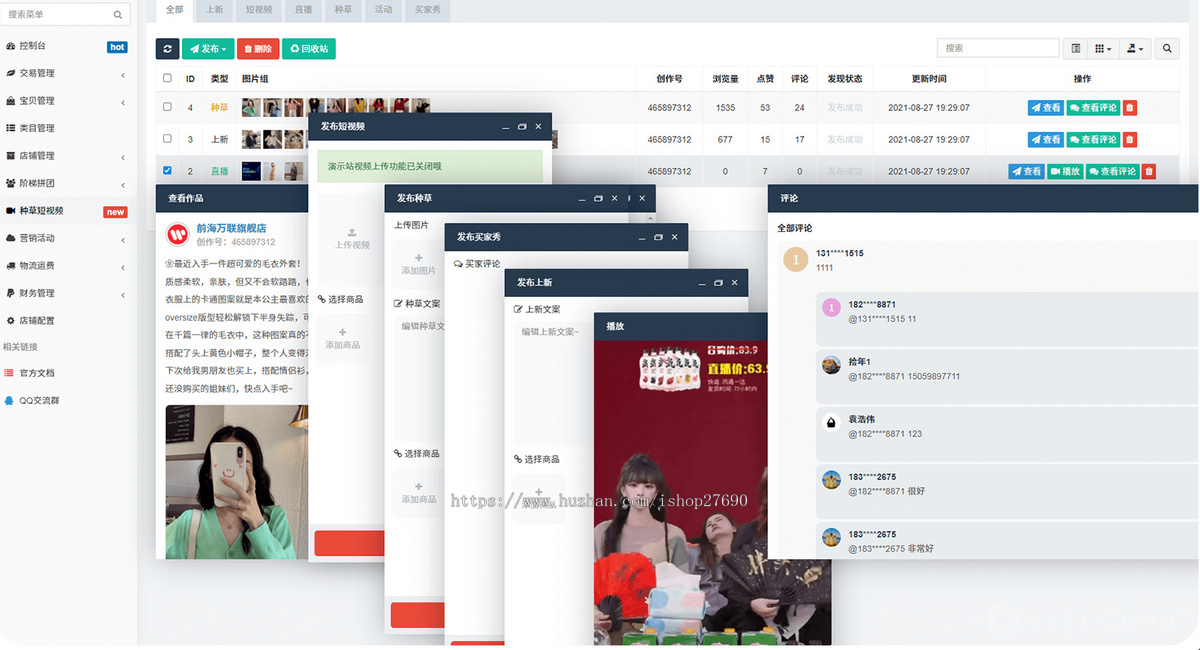Click 查看评论 for row ID 3

click(1093, 139)
